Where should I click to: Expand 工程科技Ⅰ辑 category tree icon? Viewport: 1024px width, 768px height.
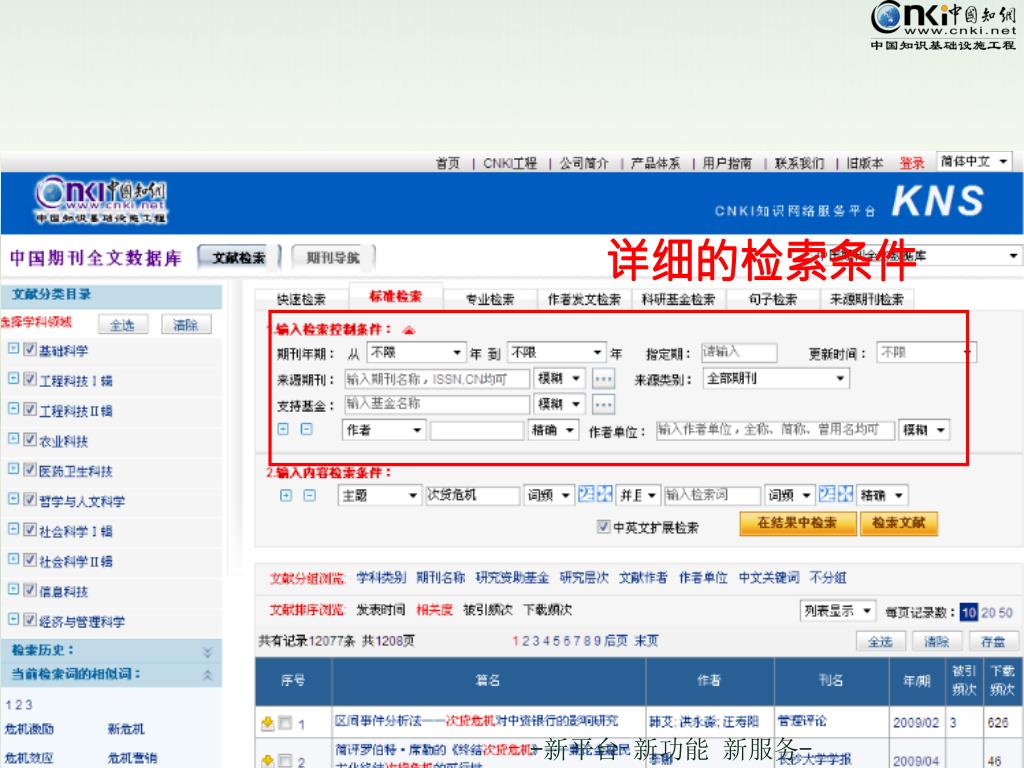point(13,379)
